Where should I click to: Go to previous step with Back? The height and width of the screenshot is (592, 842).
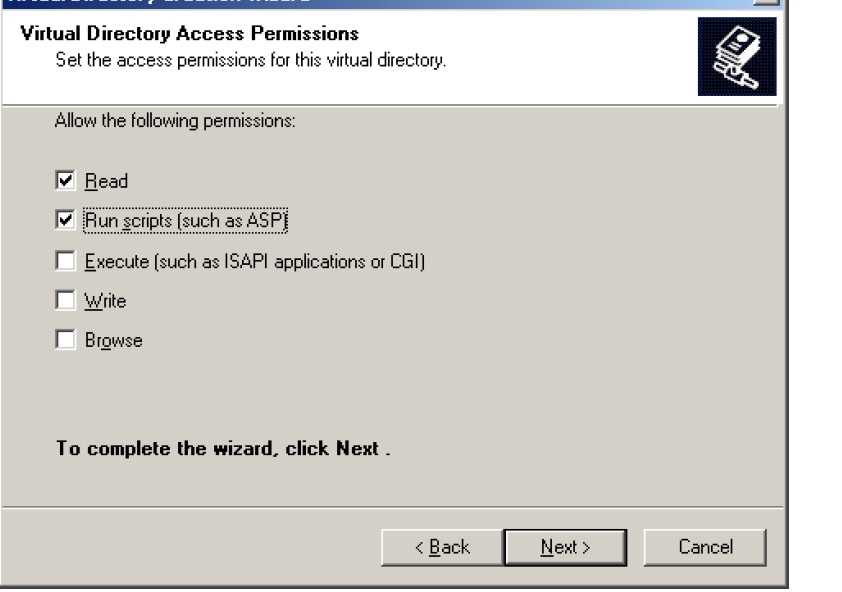(x=441, y=547)
